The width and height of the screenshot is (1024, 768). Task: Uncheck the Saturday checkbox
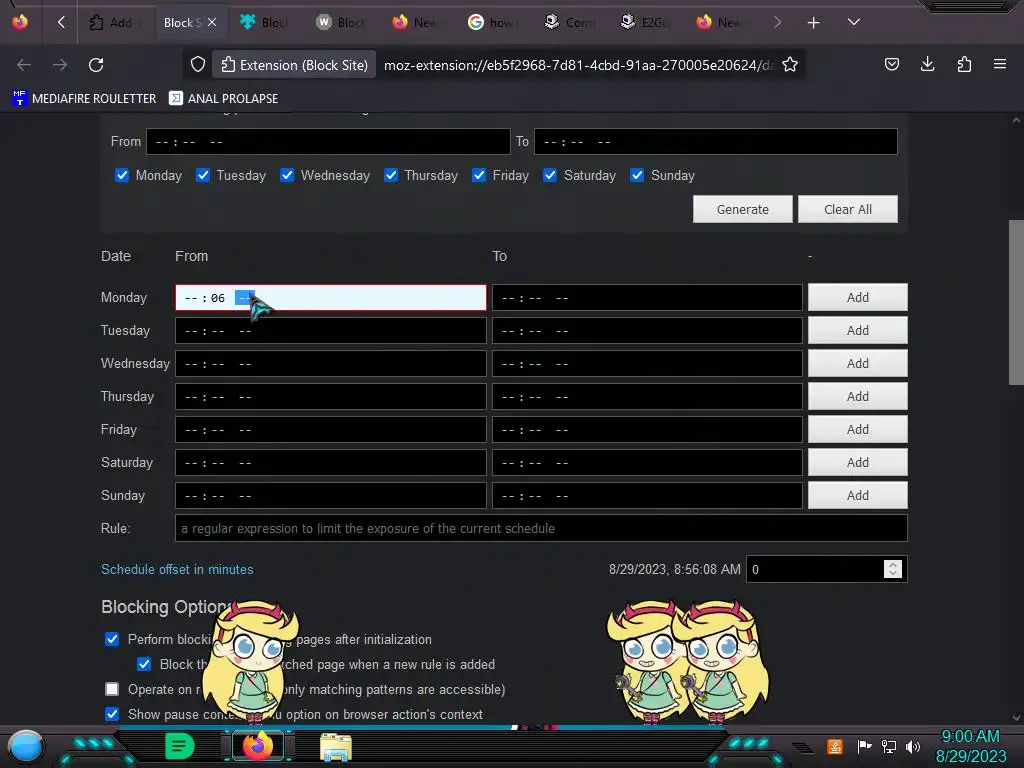[550, 175]
